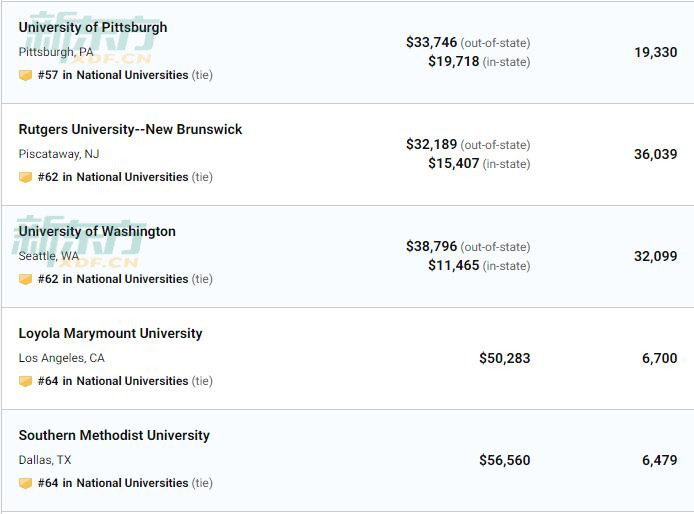Screen dimensions: 694x514
Task: Click Rutgers' #62 in National Universities text
Action: pyautogui.click(x=113, y=177)
